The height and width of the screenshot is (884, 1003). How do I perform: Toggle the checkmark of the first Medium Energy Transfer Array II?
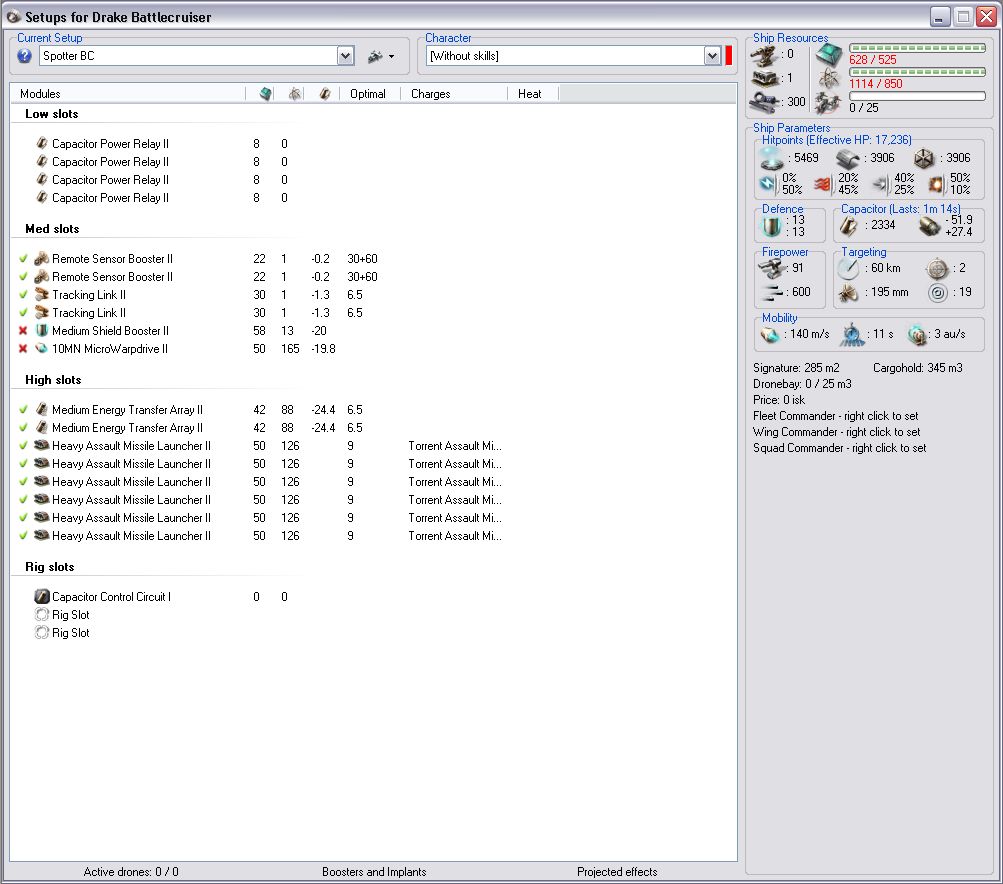tap(23, 409)
